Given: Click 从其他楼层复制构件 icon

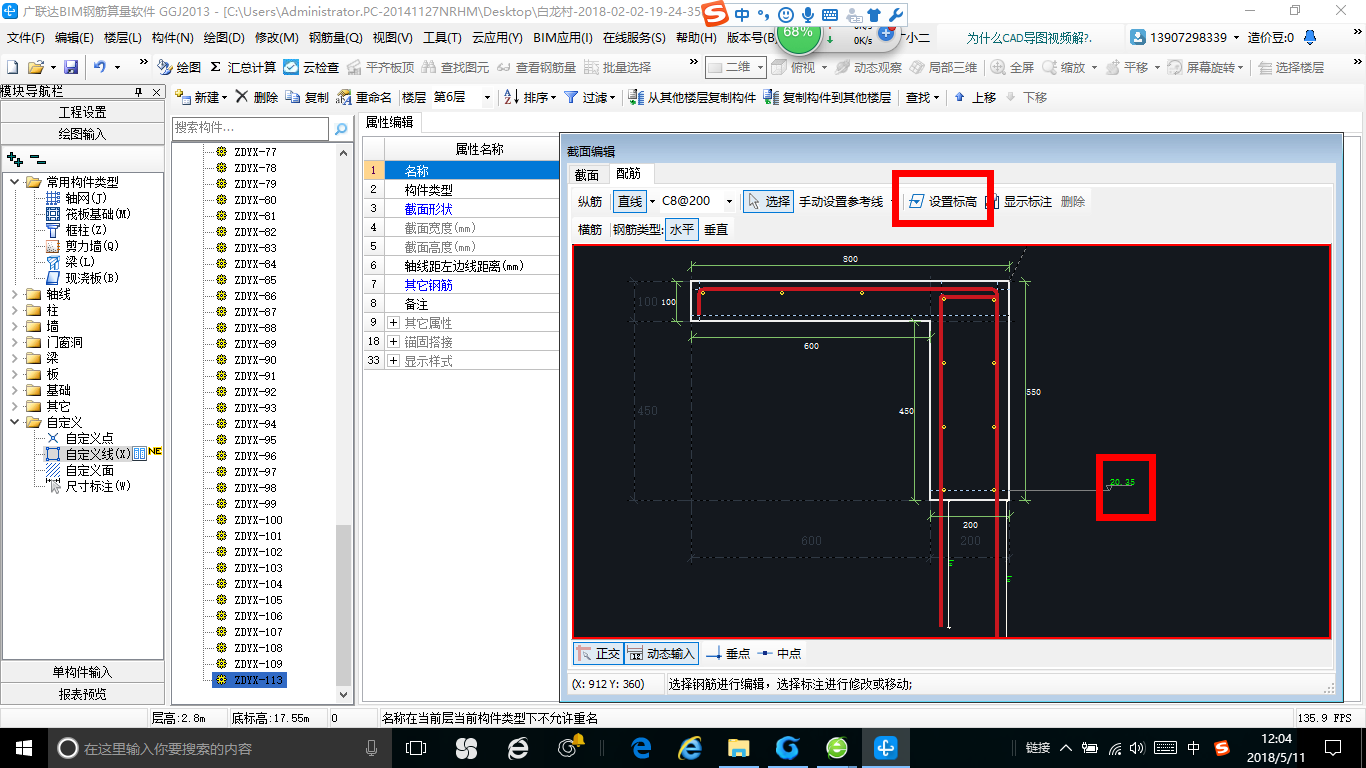Looking at the screenshot, I should point(637,97).
